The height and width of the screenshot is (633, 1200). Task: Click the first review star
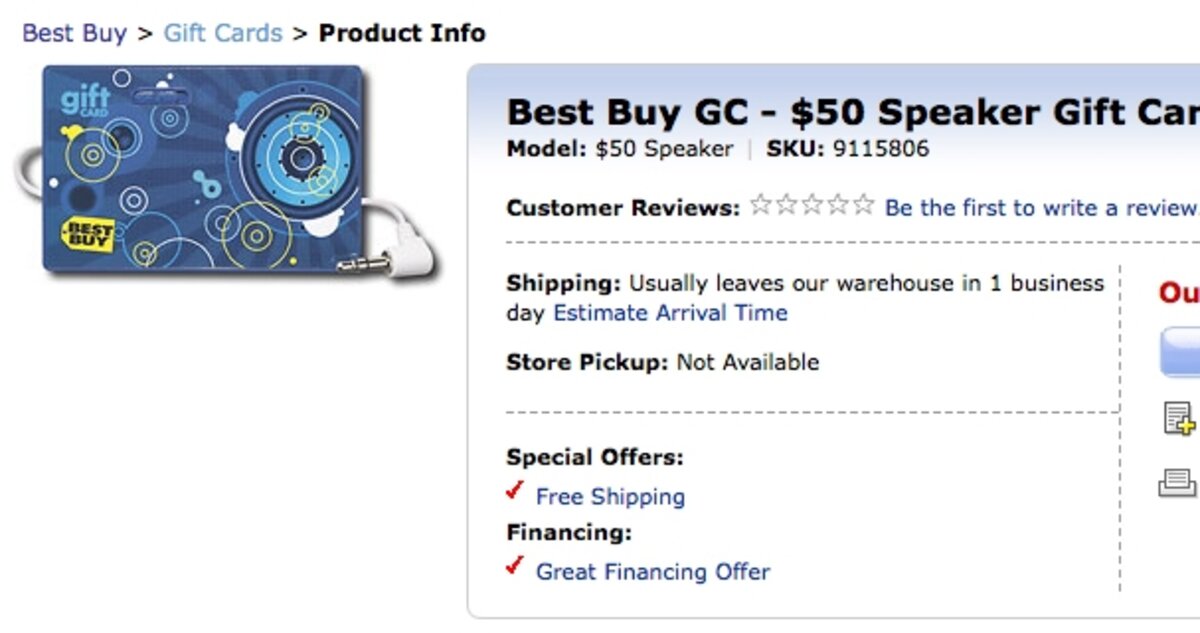pos(761,206)
